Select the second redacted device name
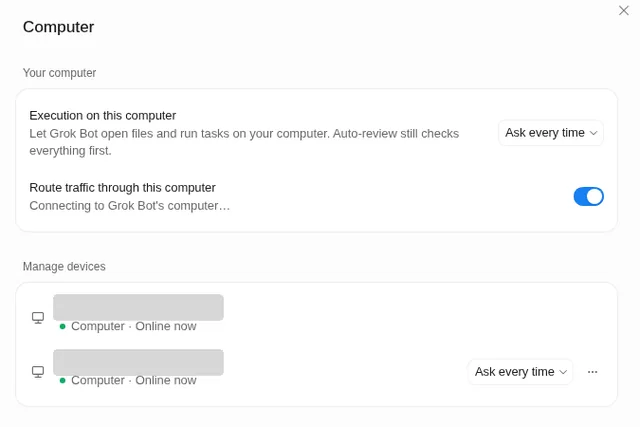This screenshot has height=427, width=640. click(x=138, y=362)
